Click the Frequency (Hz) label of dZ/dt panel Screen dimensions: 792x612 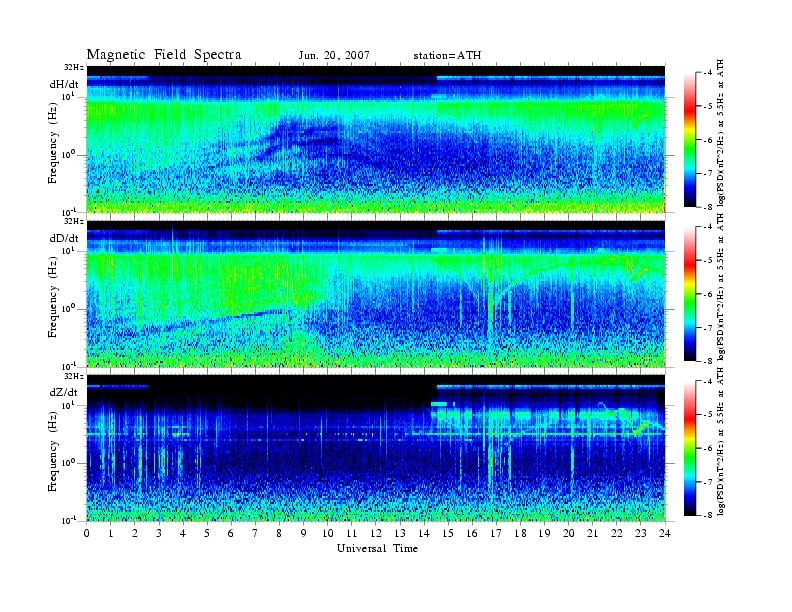[53, 451]
